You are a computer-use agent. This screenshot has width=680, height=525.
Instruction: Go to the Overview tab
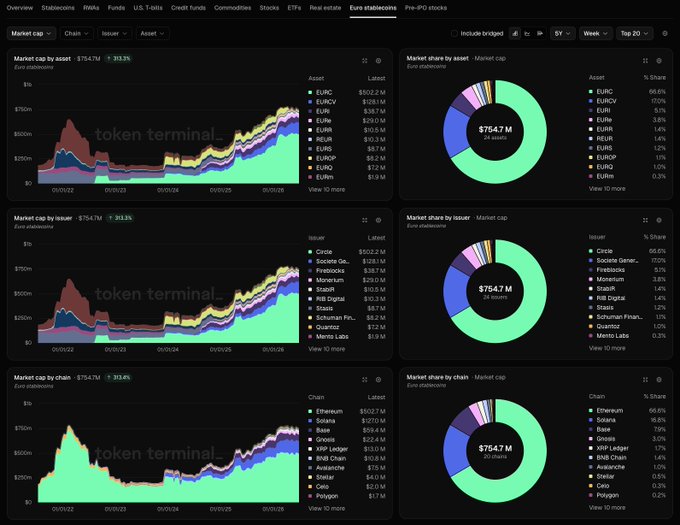click(x=20, y=8)
